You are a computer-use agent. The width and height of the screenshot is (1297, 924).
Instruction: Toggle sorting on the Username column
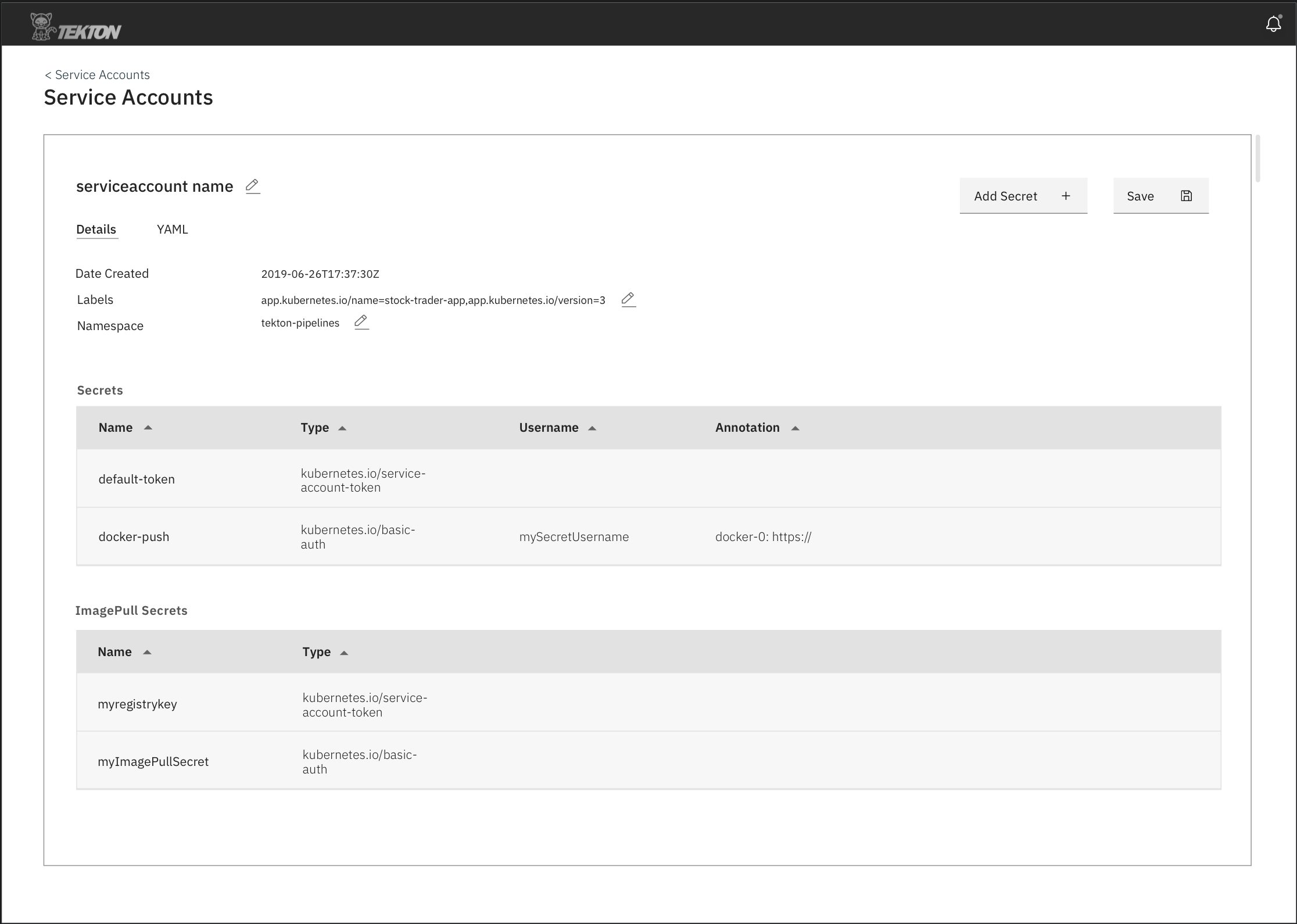click(592, 428)
